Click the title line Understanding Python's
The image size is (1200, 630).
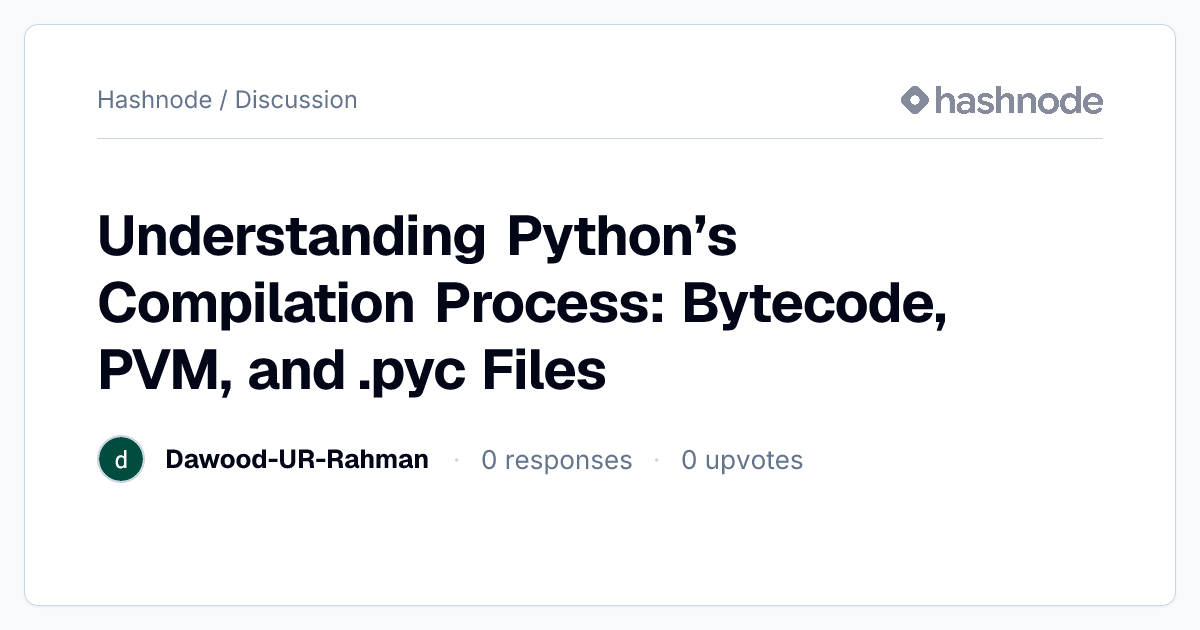pos(417,239)
